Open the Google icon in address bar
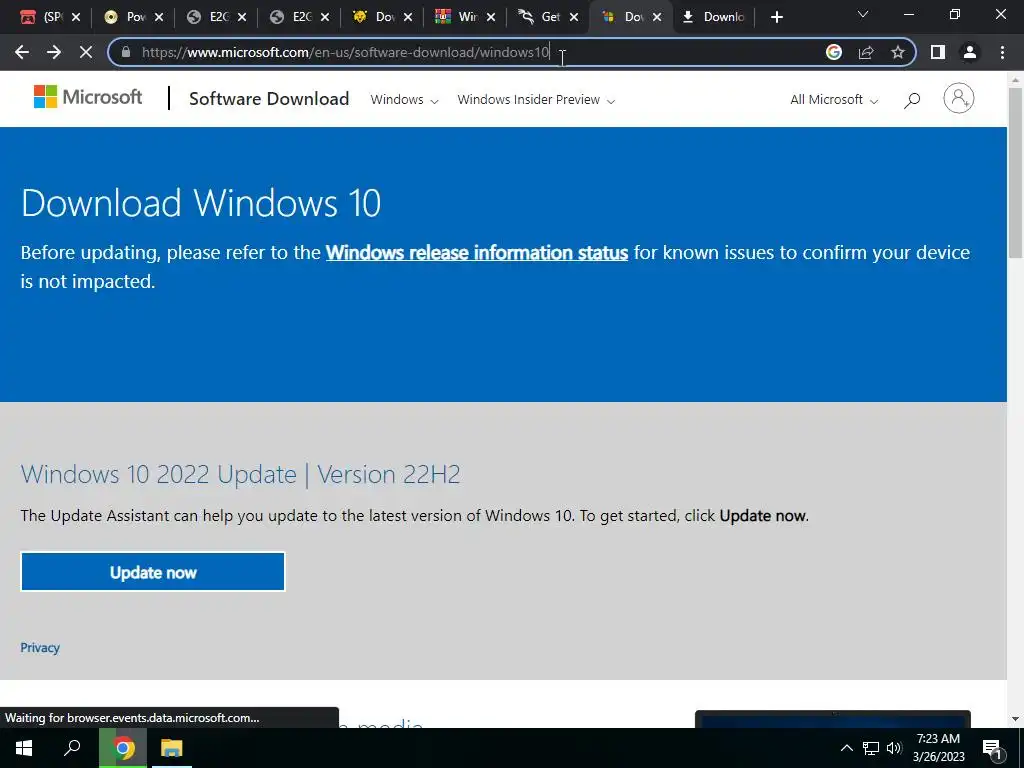This screenshot has height=768, width=1024. 833,52
